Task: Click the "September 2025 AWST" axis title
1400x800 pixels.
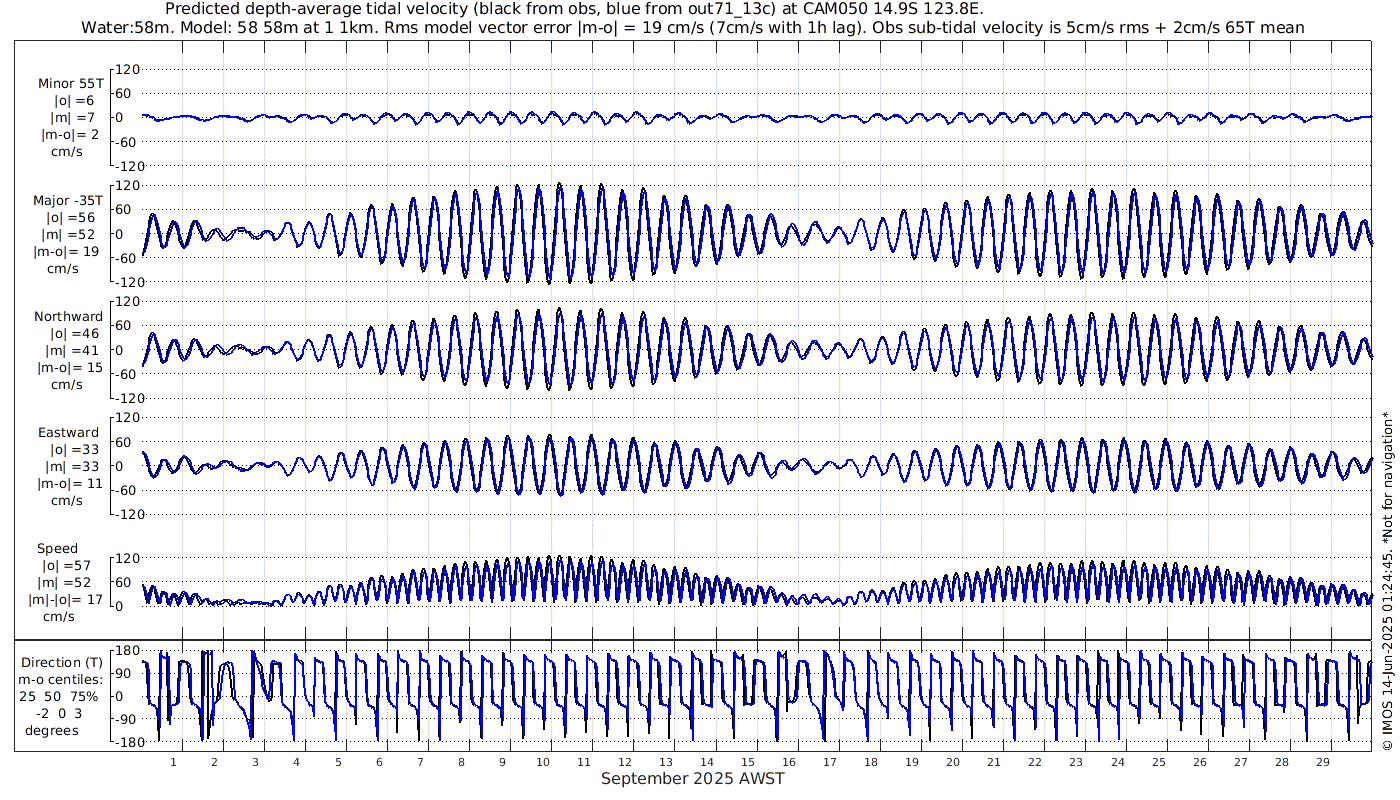Action: (x=693, y=779)
